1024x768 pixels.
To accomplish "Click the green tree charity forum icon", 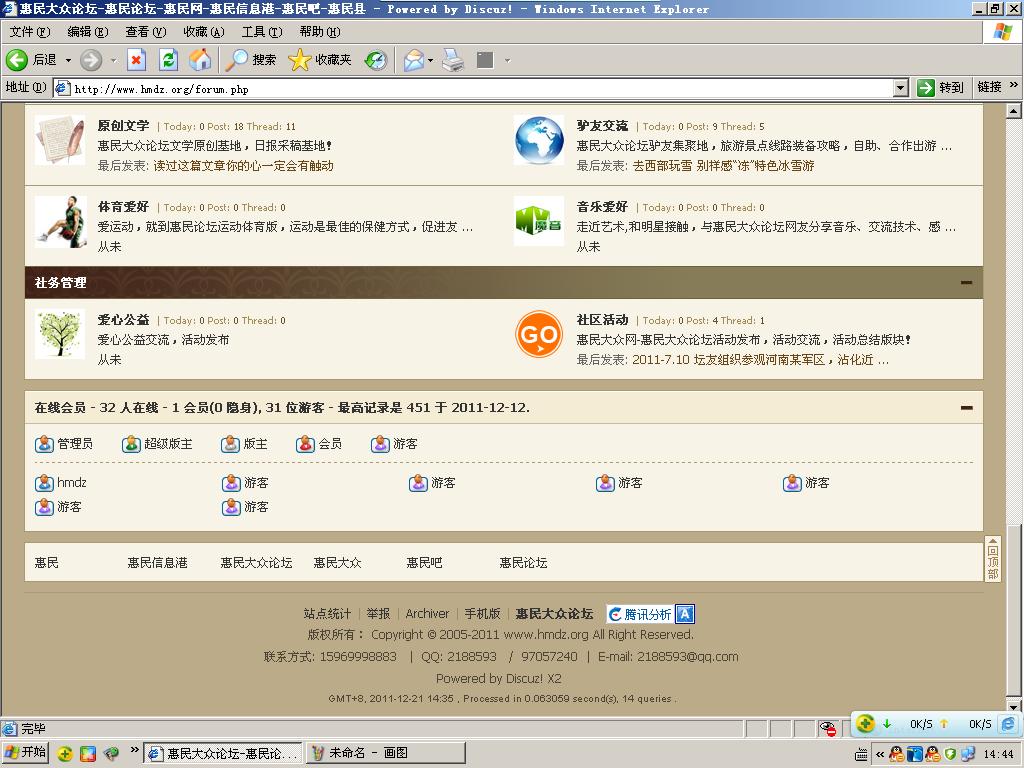I will click(60, 335).
